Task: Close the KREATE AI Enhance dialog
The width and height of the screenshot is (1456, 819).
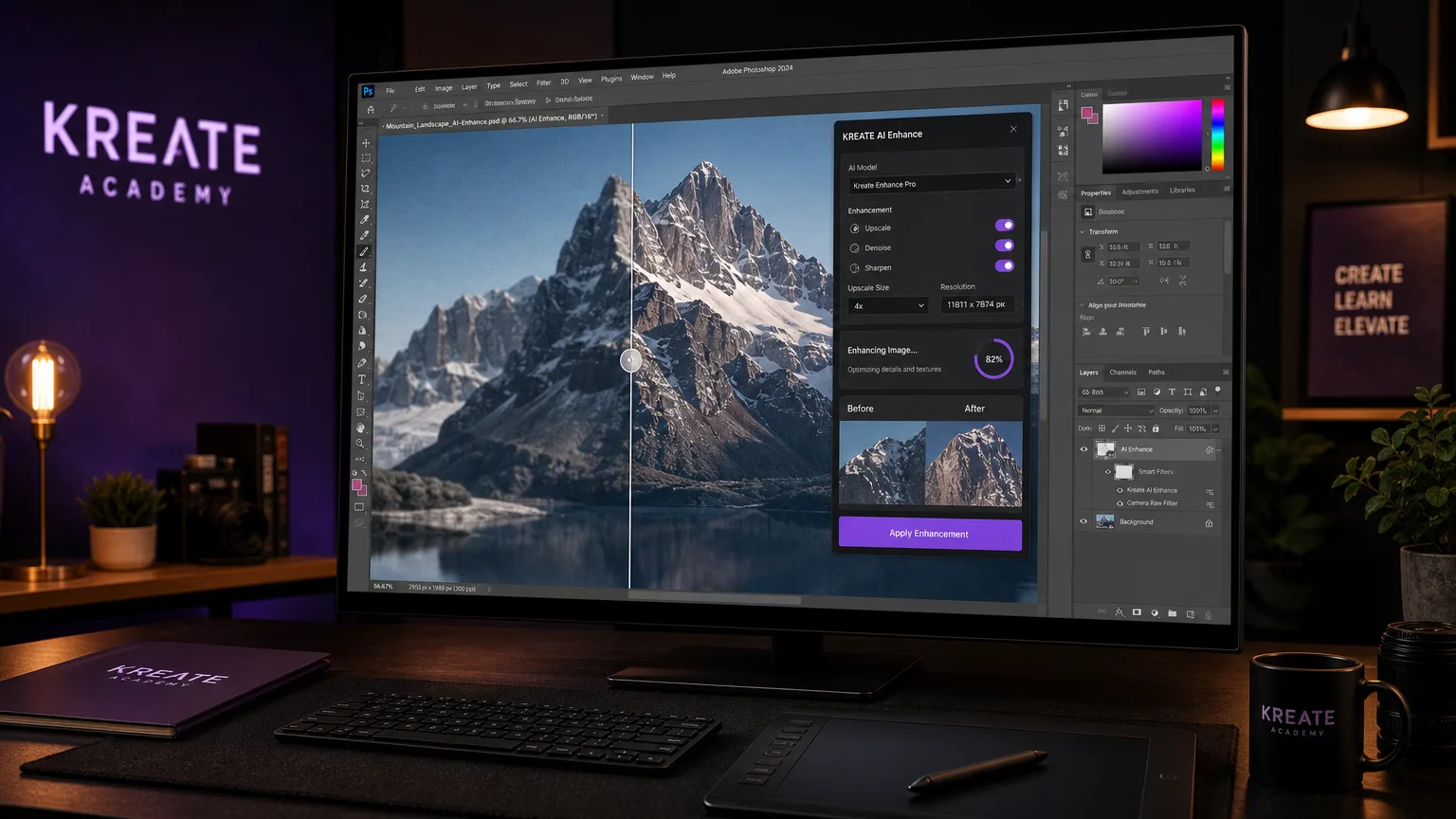Action: coord(1013,129)
